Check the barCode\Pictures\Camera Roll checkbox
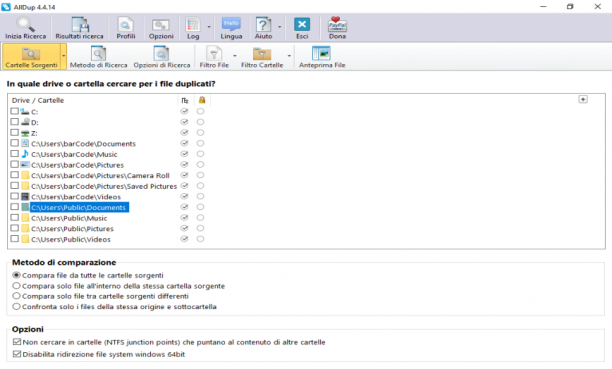612x369 pixels. (x=15, y=175)
